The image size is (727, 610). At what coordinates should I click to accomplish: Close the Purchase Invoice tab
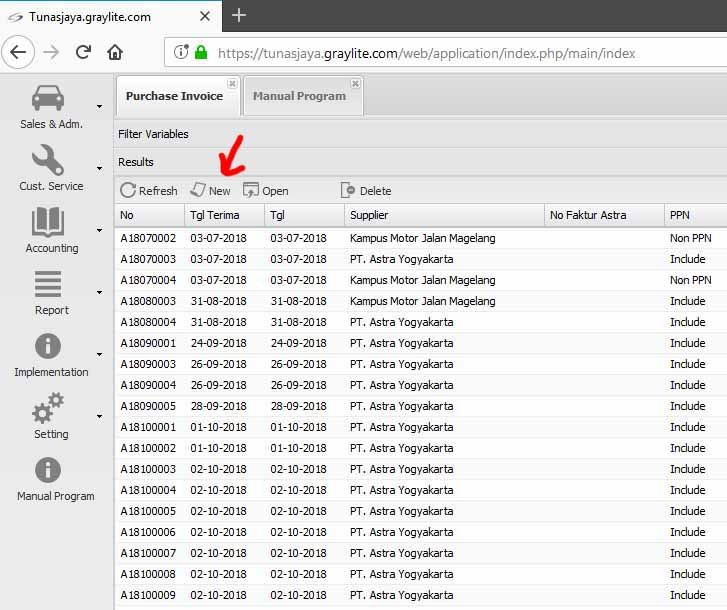[232, 84]
